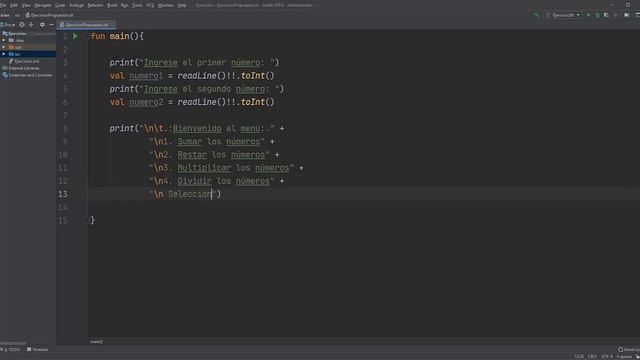The image size is (640, 360).
Task: Click the src breadcrumb in the navigation bar
Action: pyautogui.click(x=17, y=15)
